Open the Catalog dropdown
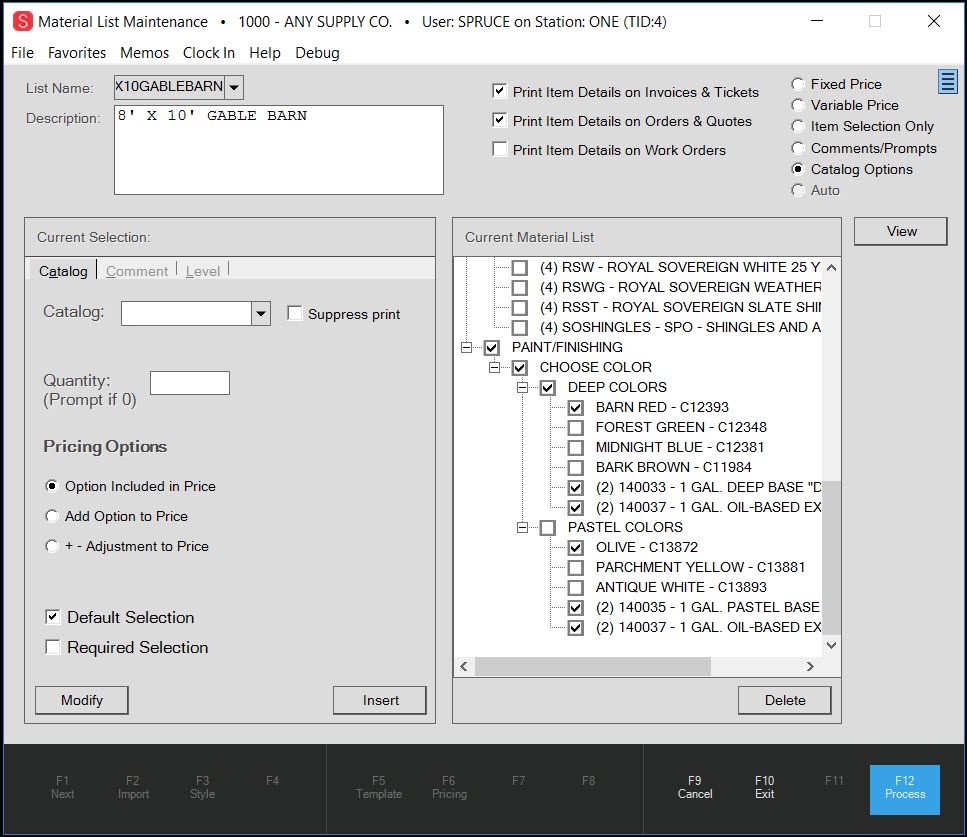 coord(259,312)
